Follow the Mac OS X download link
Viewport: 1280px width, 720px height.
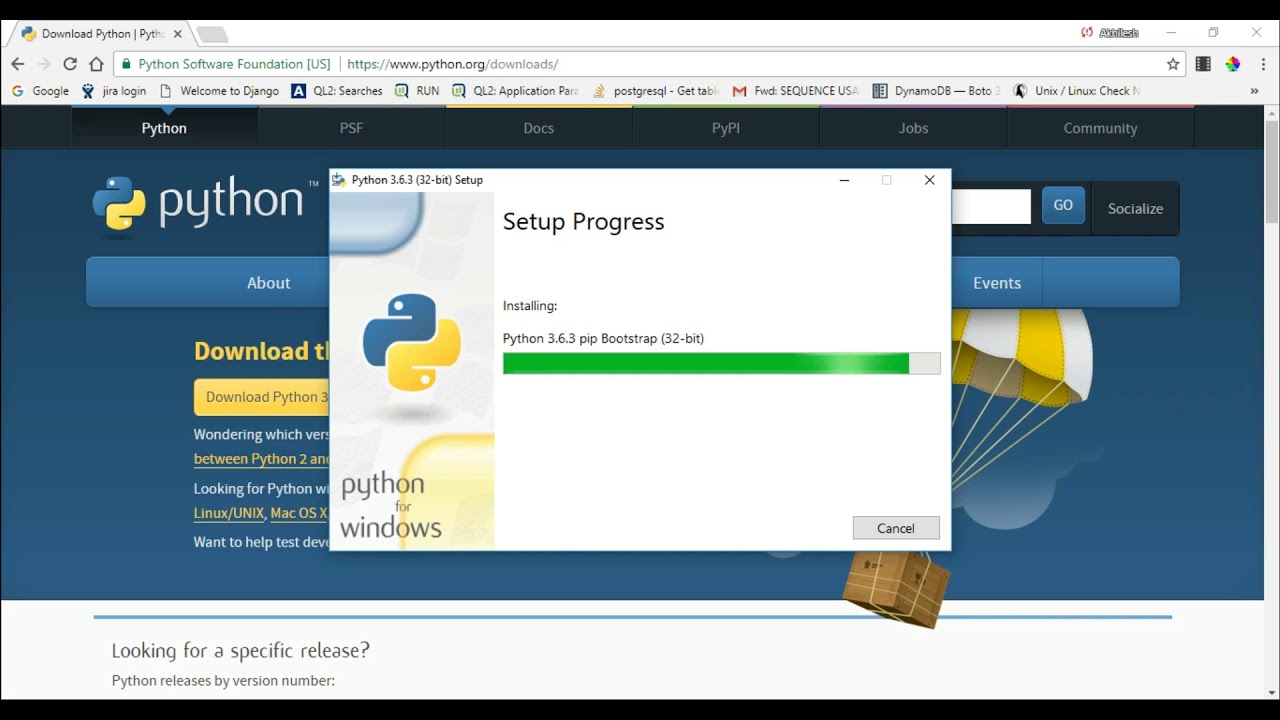coord(299,513)
